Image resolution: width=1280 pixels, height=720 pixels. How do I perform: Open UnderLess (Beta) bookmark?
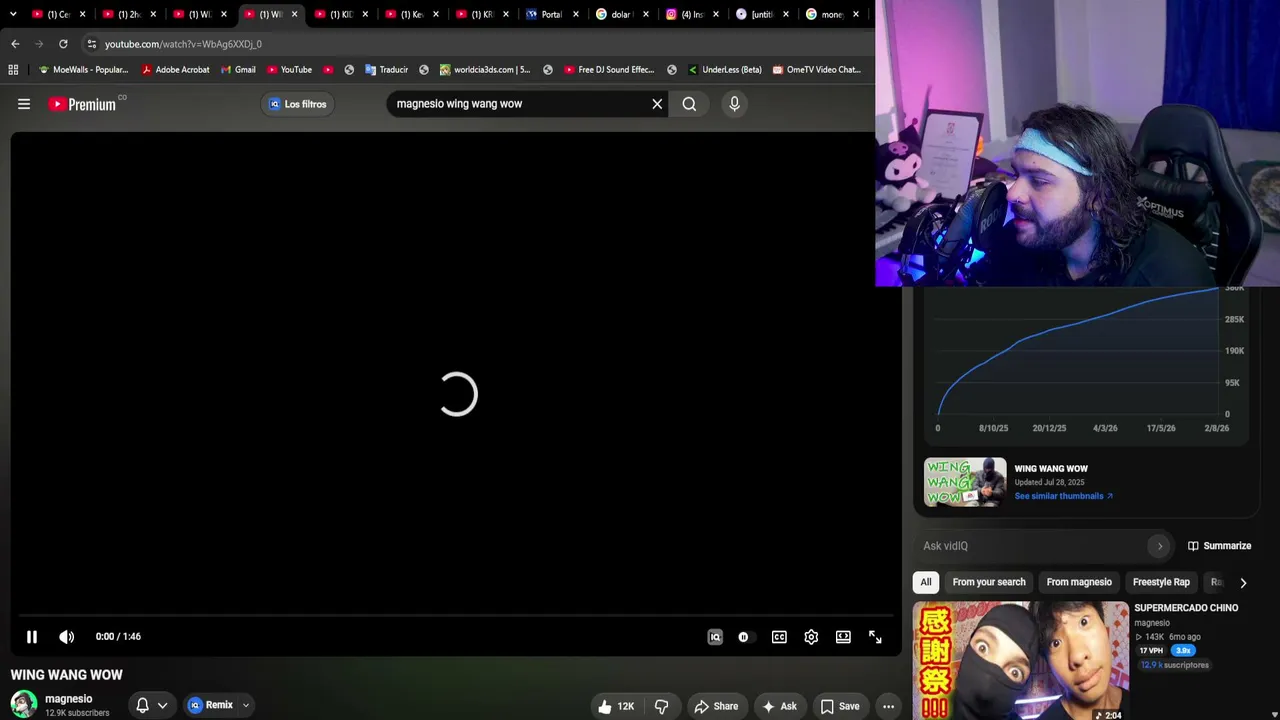coord(725,70)
